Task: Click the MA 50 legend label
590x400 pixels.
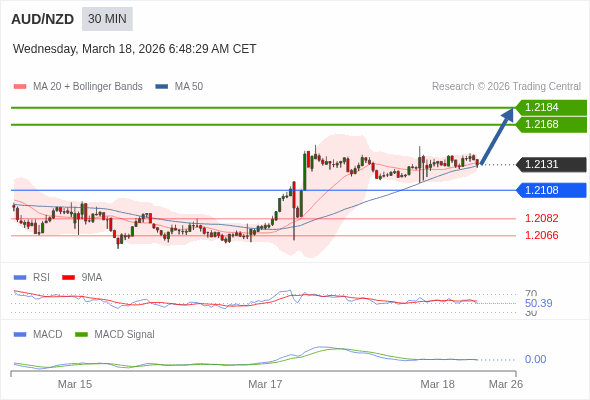Action: (189, 87)
